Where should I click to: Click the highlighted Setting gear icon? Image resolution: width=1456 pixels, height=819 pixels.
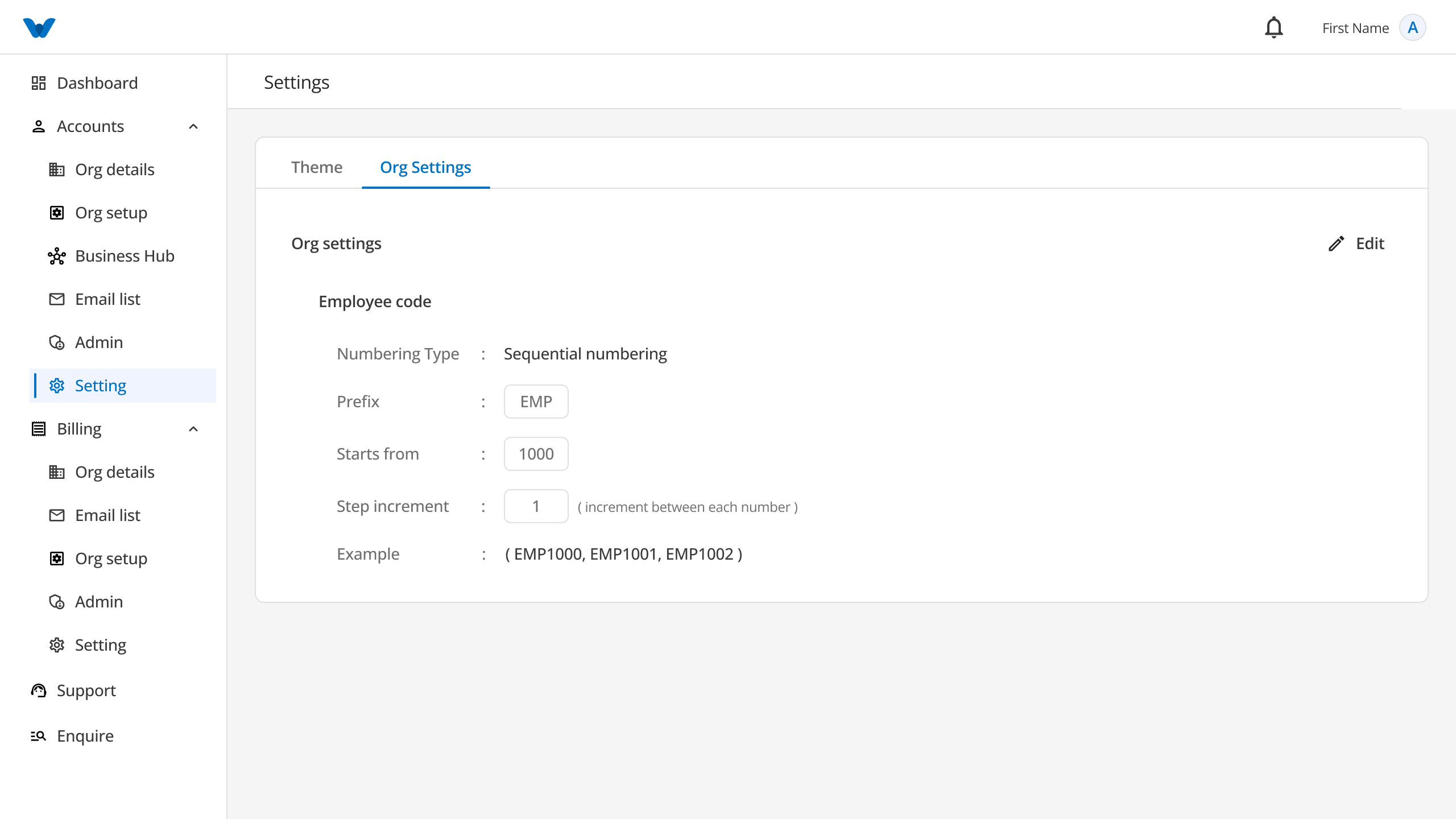tap(57, 386)
